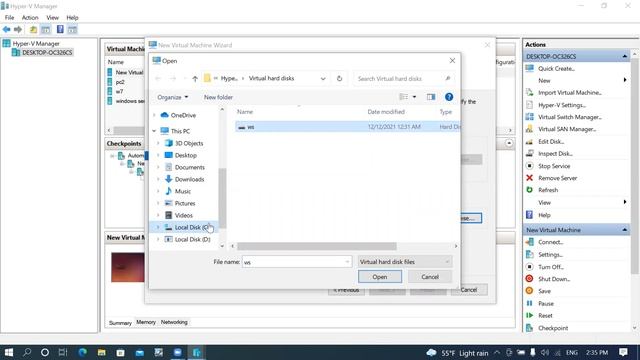The width and height of the screenshot is (640, 360).
Task: Click the Turn Off icon
Action: [x=529, y=267]
